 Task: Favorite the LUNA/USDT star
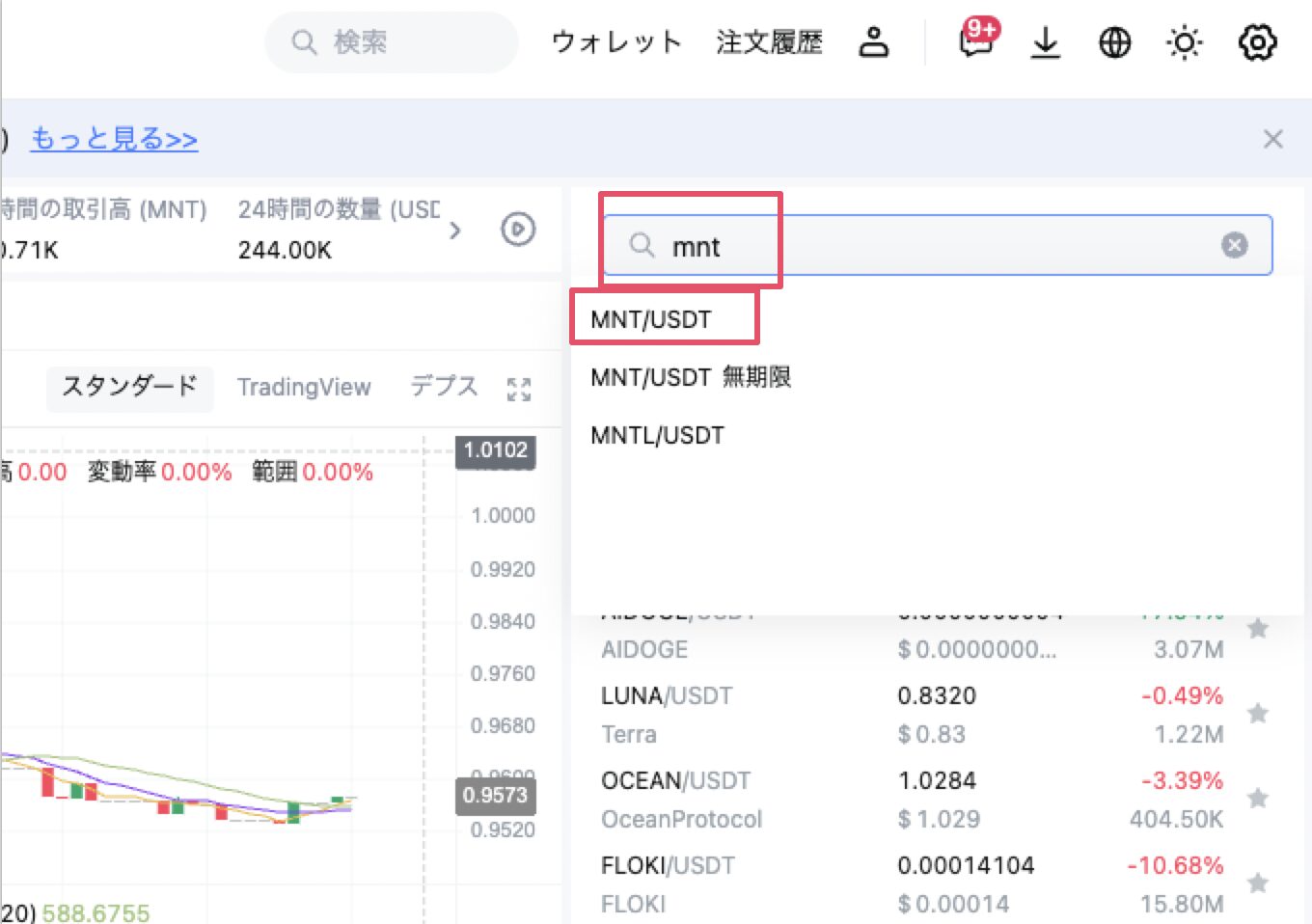1257,714
